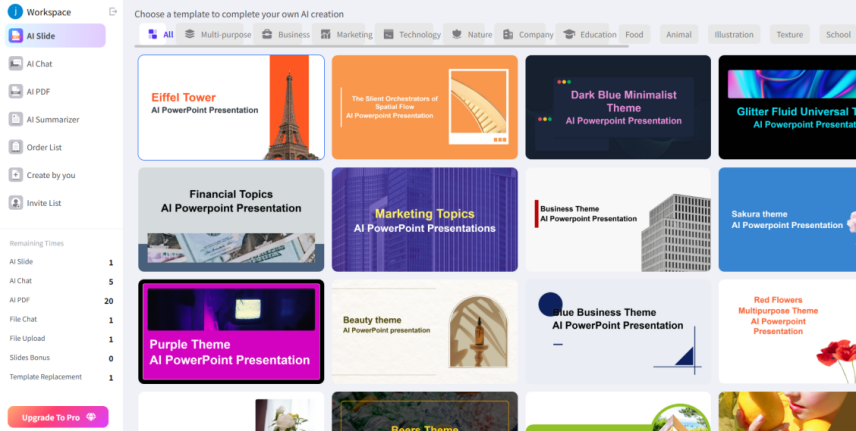The width and height of the screenshot is (856, 431).
Task: Choose the Blue Business Theme template
Action: 618,332
